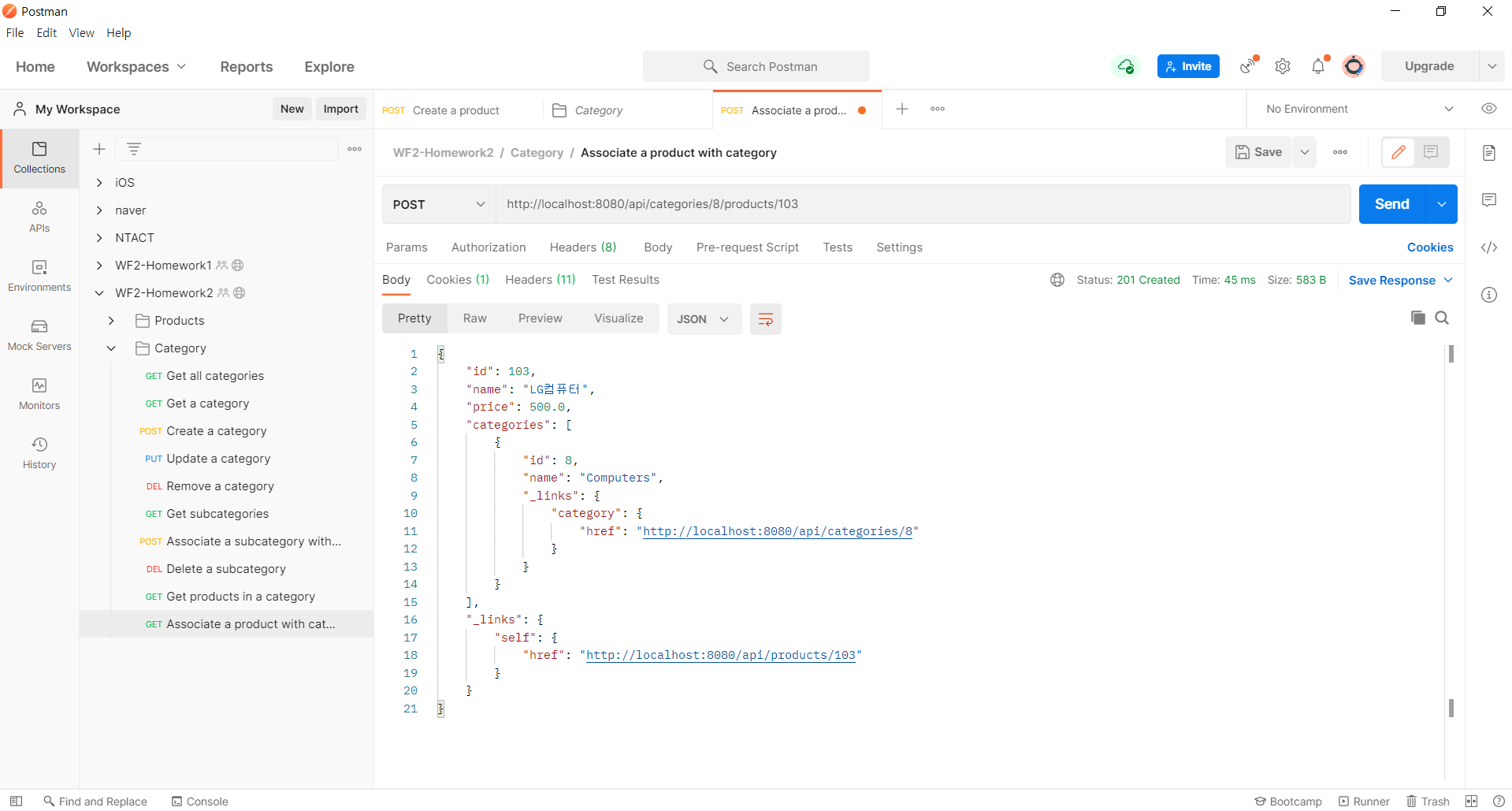This screenshot has width=1512, height=811.
Task: Toggle line wrap in response viewer
Action: pyautogui.click(x=765, y=319)
